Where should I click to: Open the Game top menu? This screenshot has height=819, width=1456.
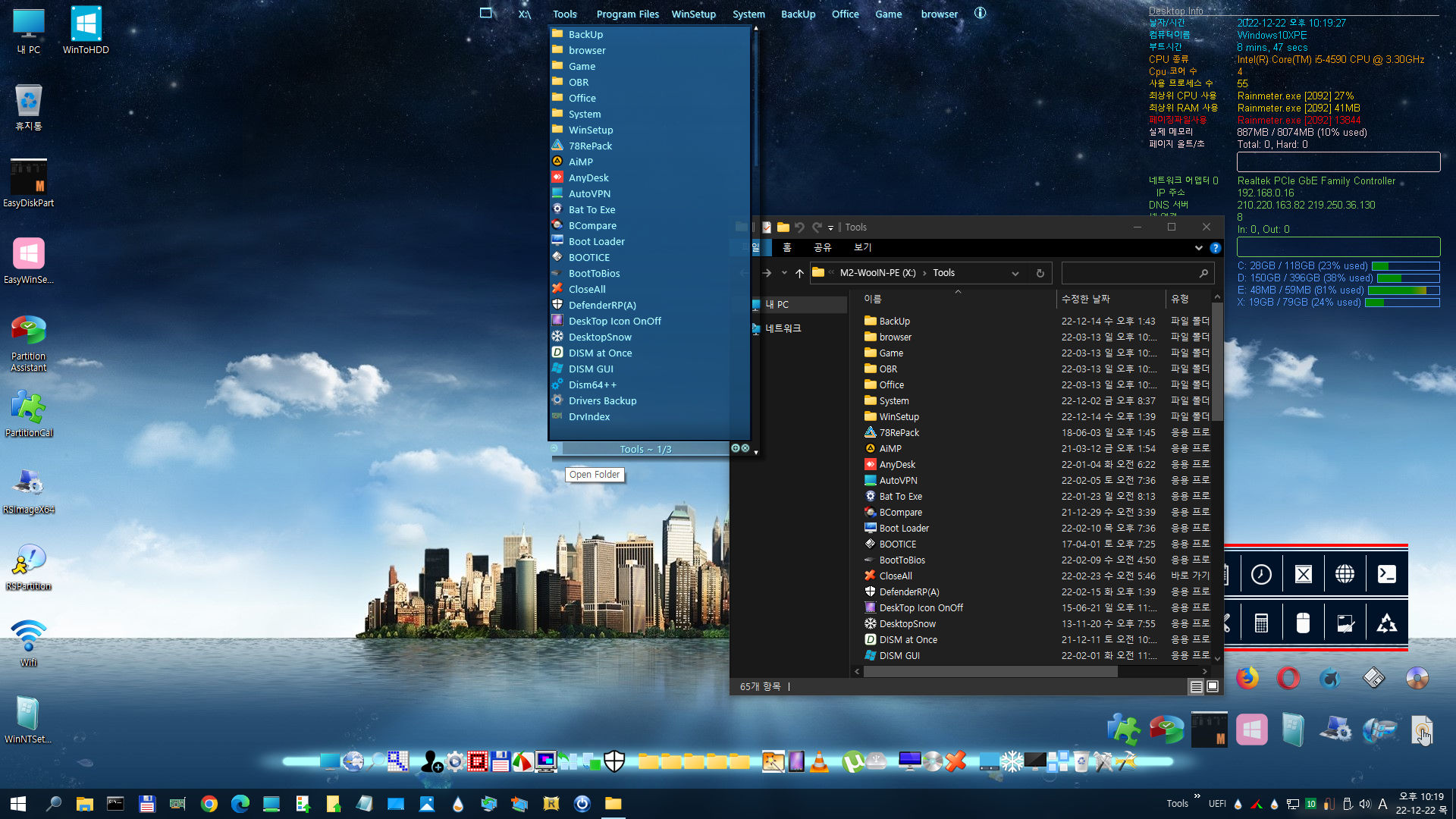pyautogui.click(x=888, y=14)
